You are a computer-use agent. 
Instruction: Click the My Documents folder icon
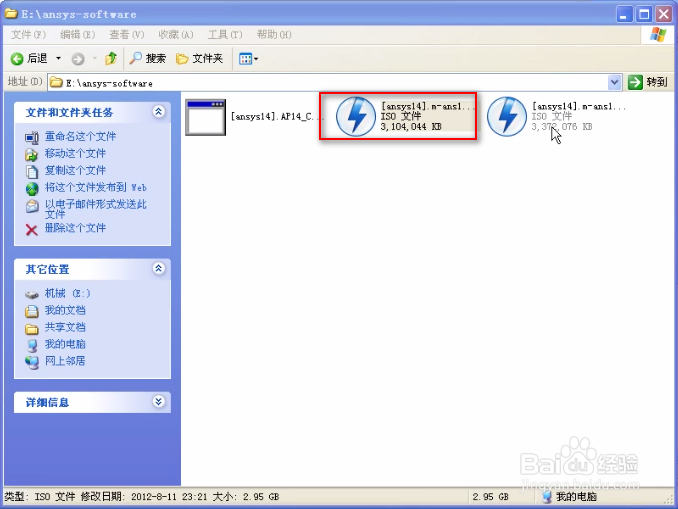pyautogui.click(x=32, y=311)
